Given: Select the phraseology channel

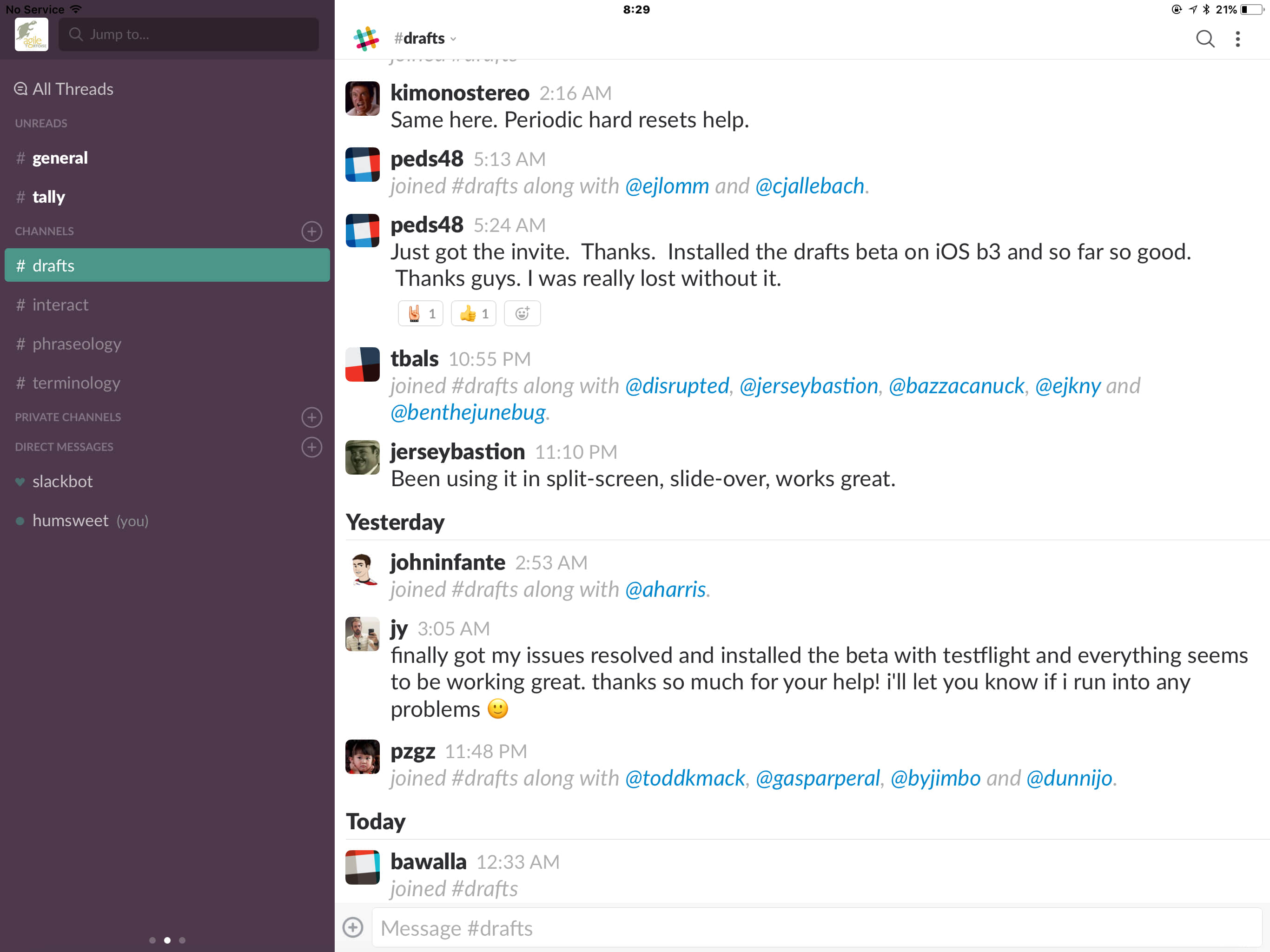Looking at the screenshot, I should [x=76, y=344].
